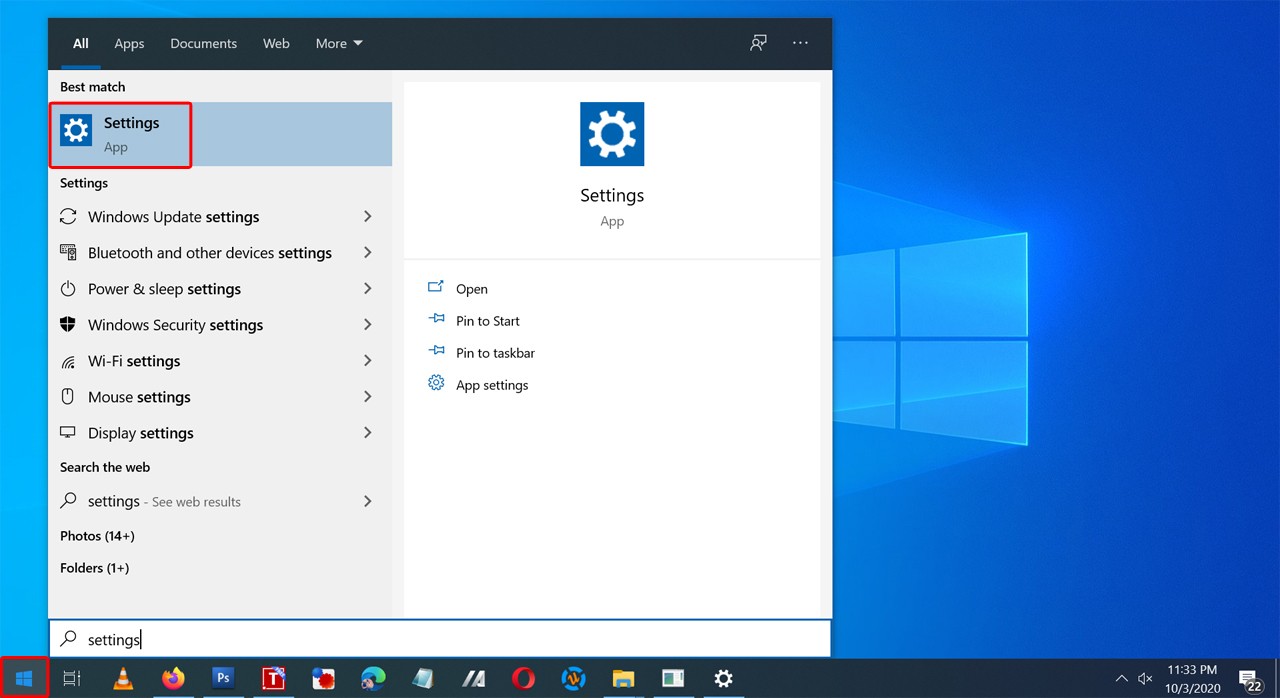Open File Explorer from the taskbar

(x=623, y=679)
